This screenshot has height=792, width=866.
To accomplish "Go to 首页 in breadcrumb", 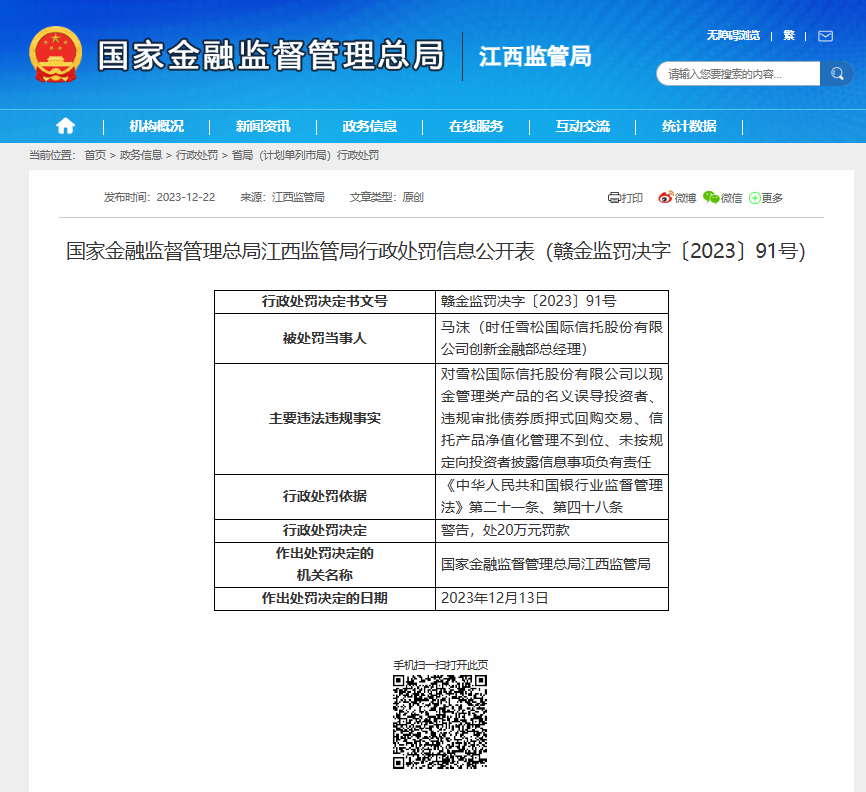I will pos(95,155).
